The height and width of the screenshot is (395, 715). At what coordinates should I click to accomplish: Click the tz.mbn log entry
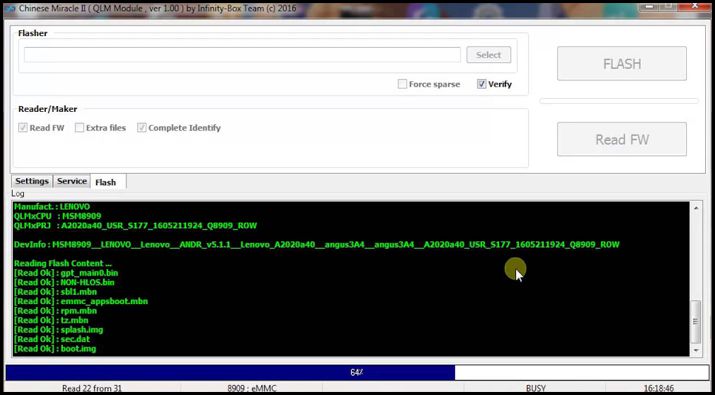[52, 320]
